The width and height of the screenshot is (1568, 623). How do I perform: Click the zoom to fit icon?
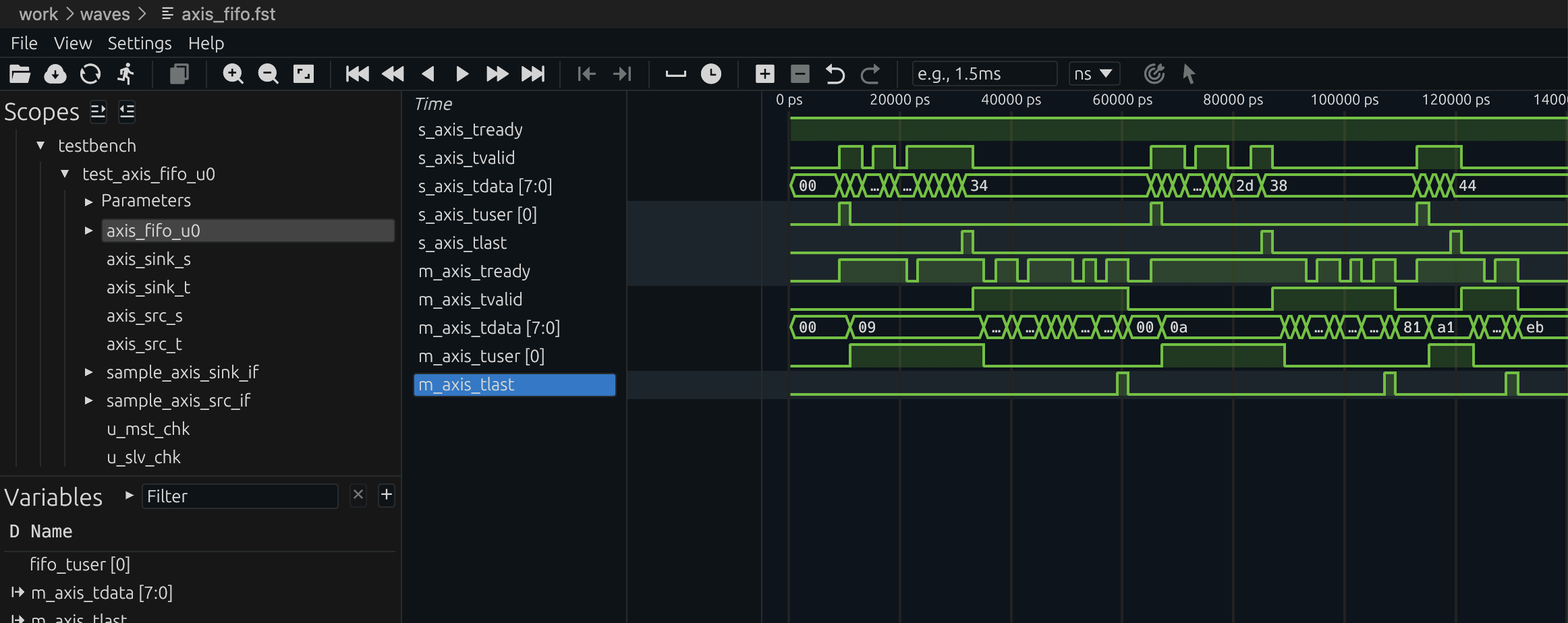[x=304, y=73]
